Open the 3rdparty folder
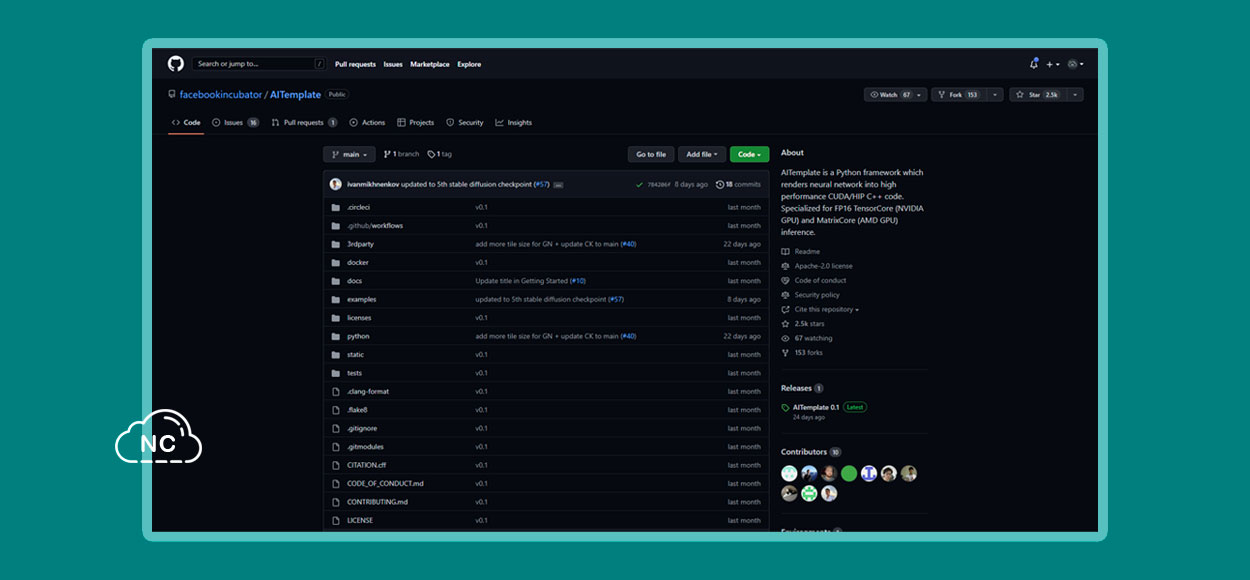This screenshot has width=1250, height=580. [x=358, y=244]
